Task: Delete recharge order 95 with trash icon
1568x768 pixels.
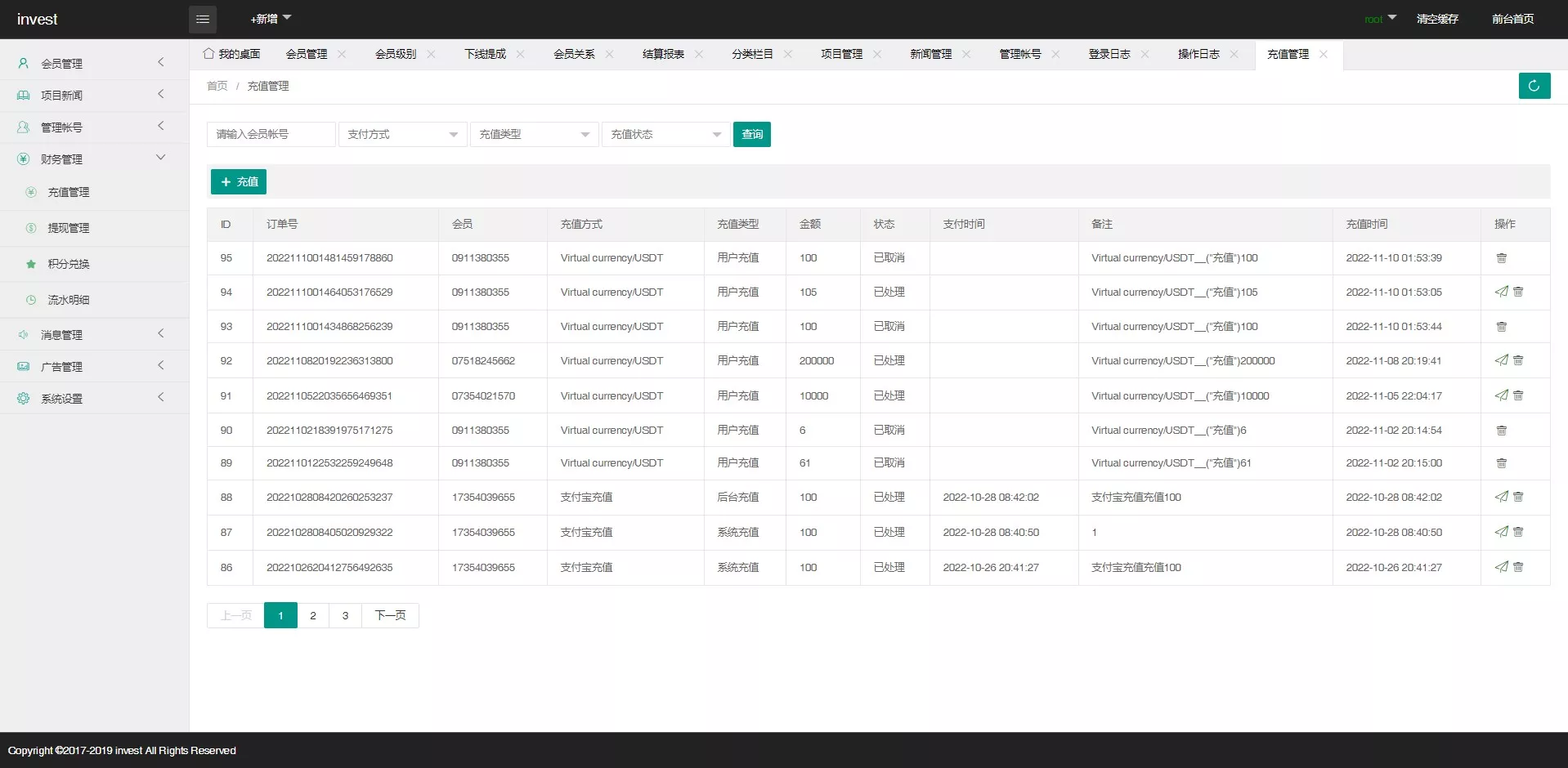Action: point(1502,257)
